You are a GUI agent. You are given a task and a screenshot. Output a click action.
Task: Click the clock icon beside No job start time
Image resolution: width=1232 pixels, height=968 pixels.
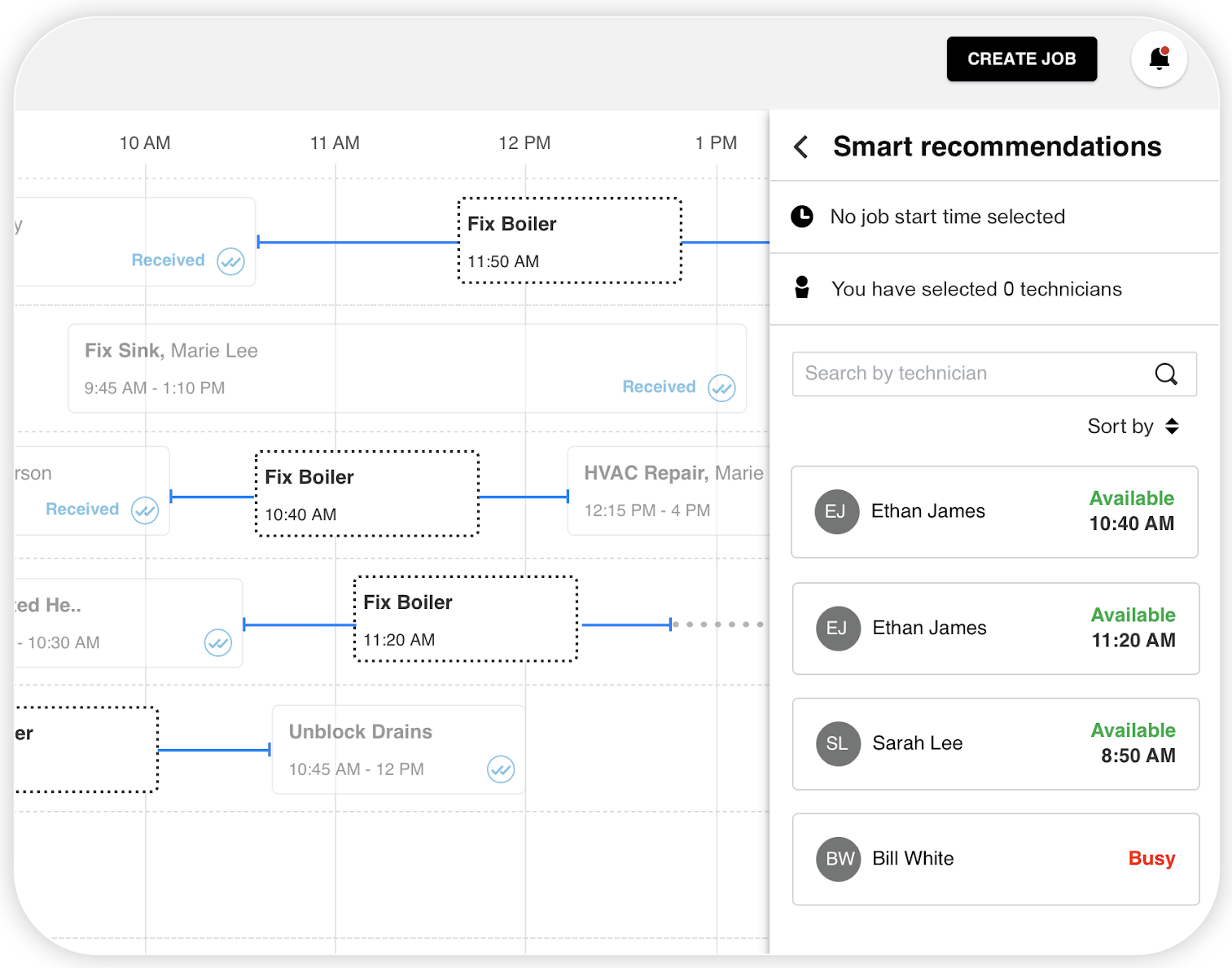[x=802, y=217]
